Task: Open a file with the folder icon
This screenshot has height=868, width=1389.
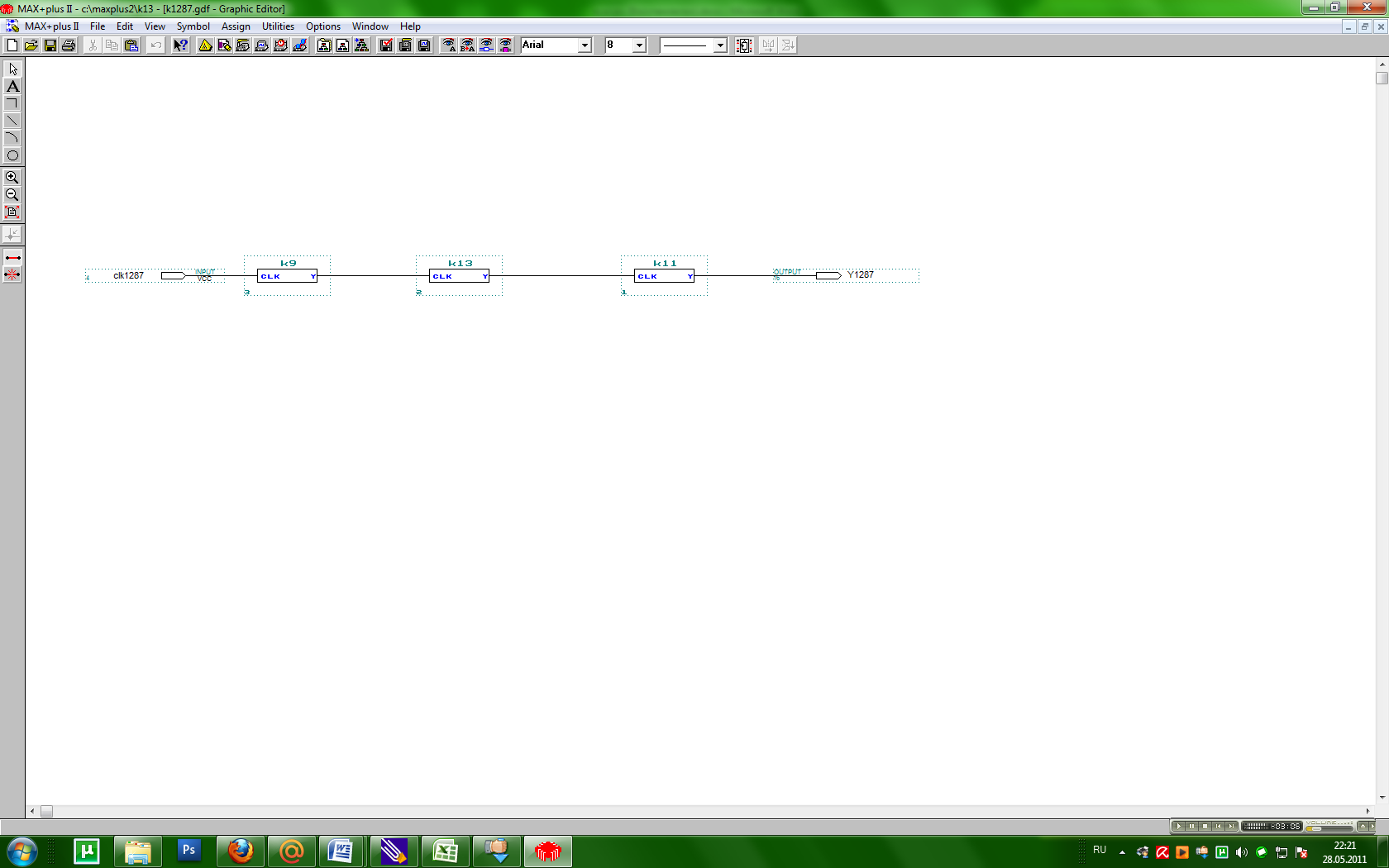Action: (31, 45)
